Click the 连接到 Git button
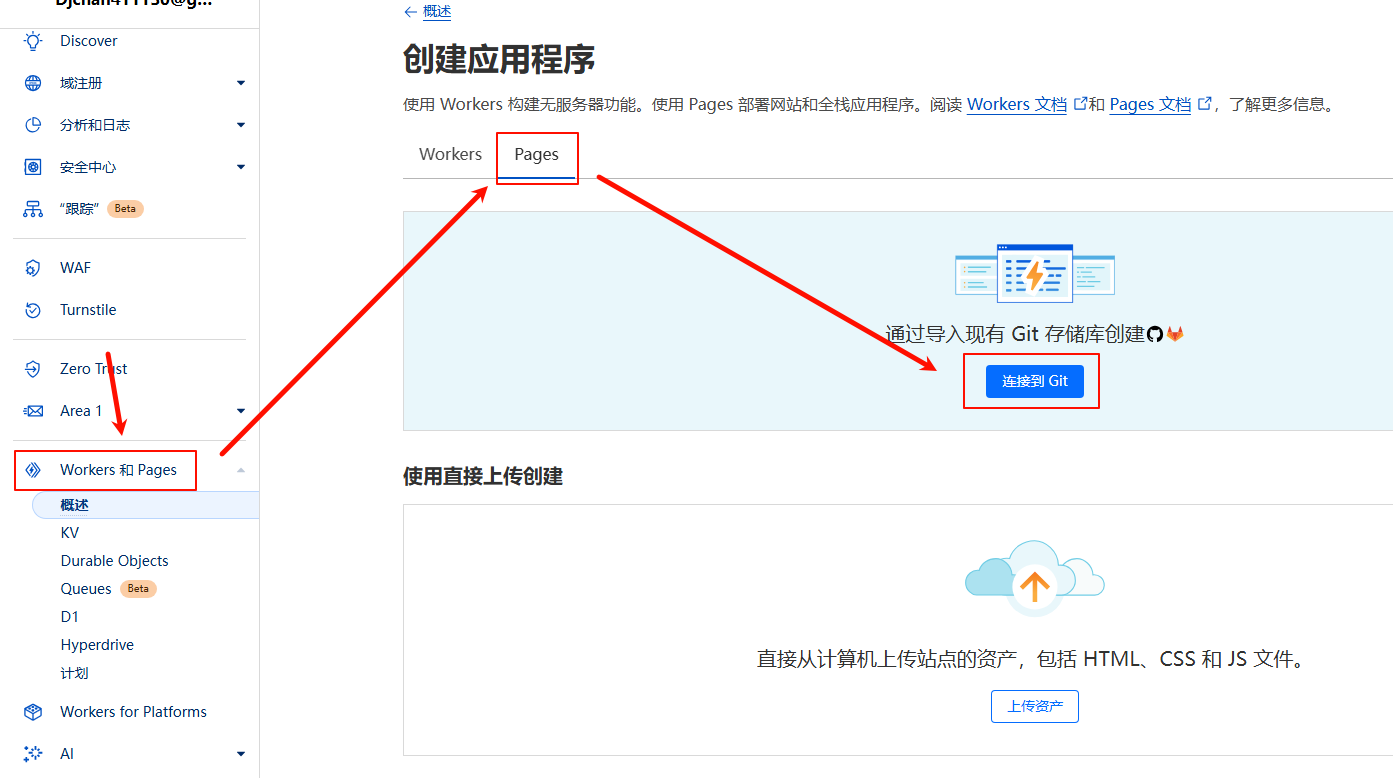The image size is (1393, 778). pos(1034,381)
